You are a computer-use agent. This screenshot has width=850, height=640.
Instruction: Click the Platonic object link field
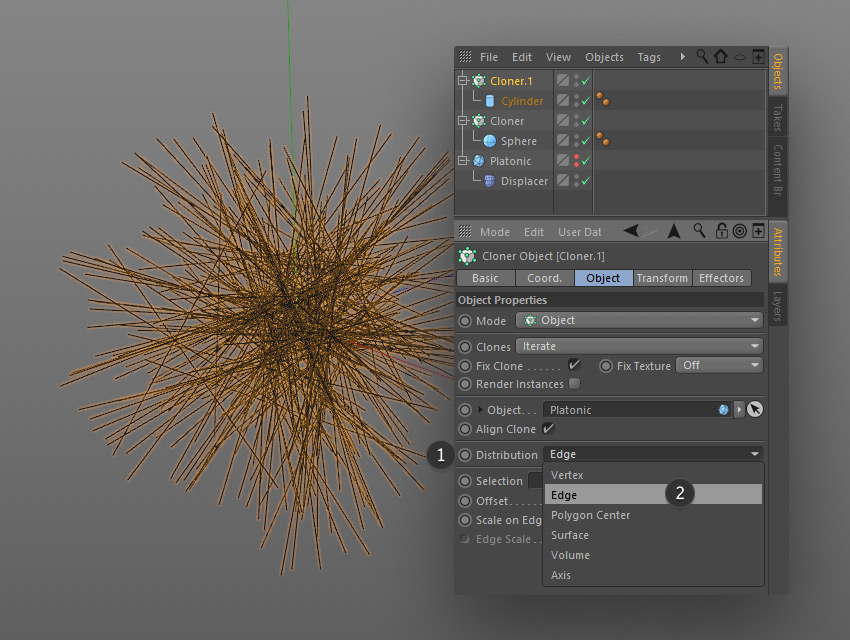[638, 410]
